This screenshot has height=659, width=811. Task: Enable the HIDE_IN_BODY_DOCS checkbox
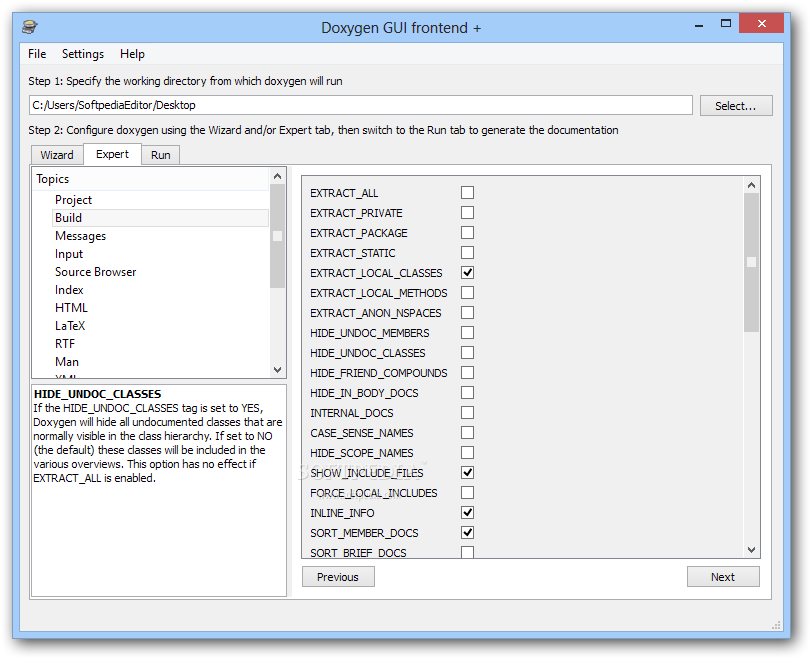467,393
